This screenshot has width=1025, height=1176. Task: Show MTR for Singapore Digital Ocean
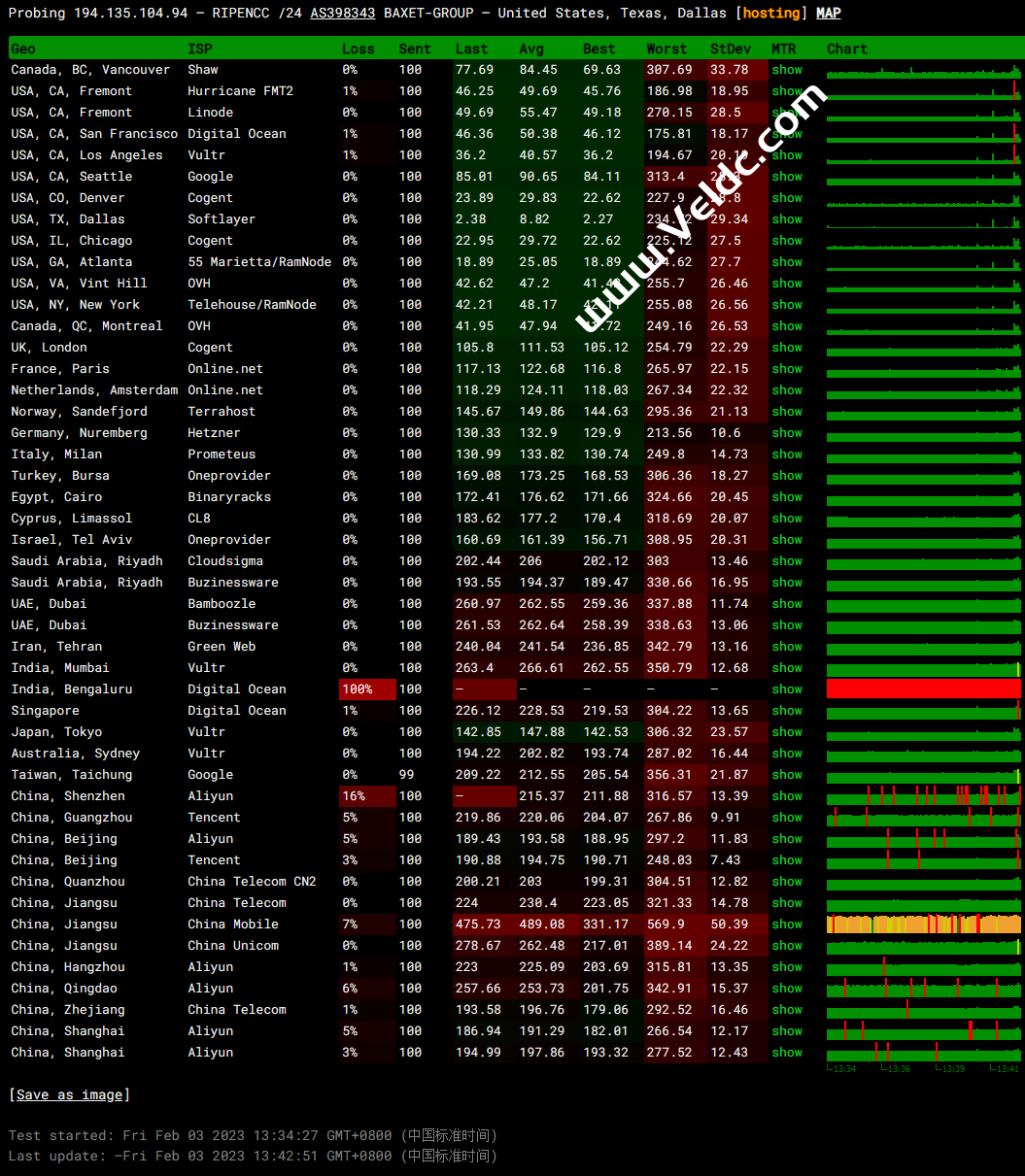pyautogui.click(x=787, y=711)
